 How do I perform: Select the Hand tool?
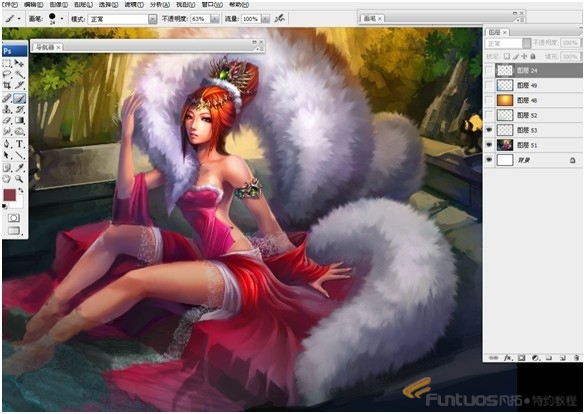click(x=7, y=179)
